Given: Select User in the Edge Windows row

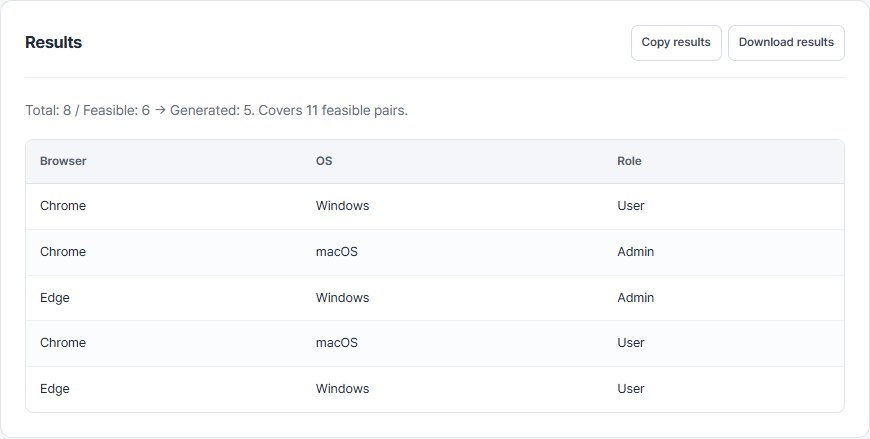Looking at the screenshot, I should tap(631, 389).
